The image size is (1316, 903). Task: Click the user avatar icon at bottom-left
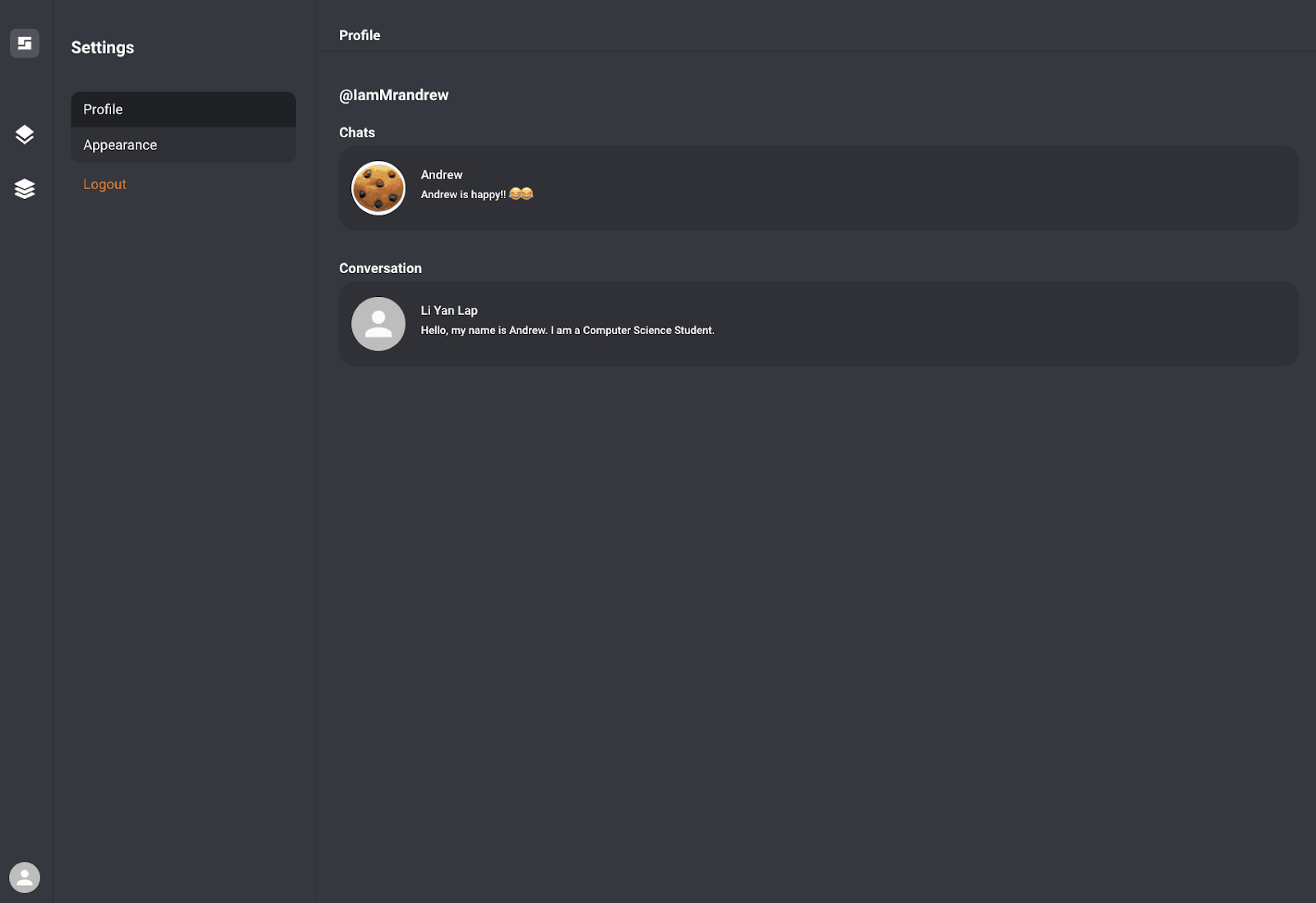[25, 877]
